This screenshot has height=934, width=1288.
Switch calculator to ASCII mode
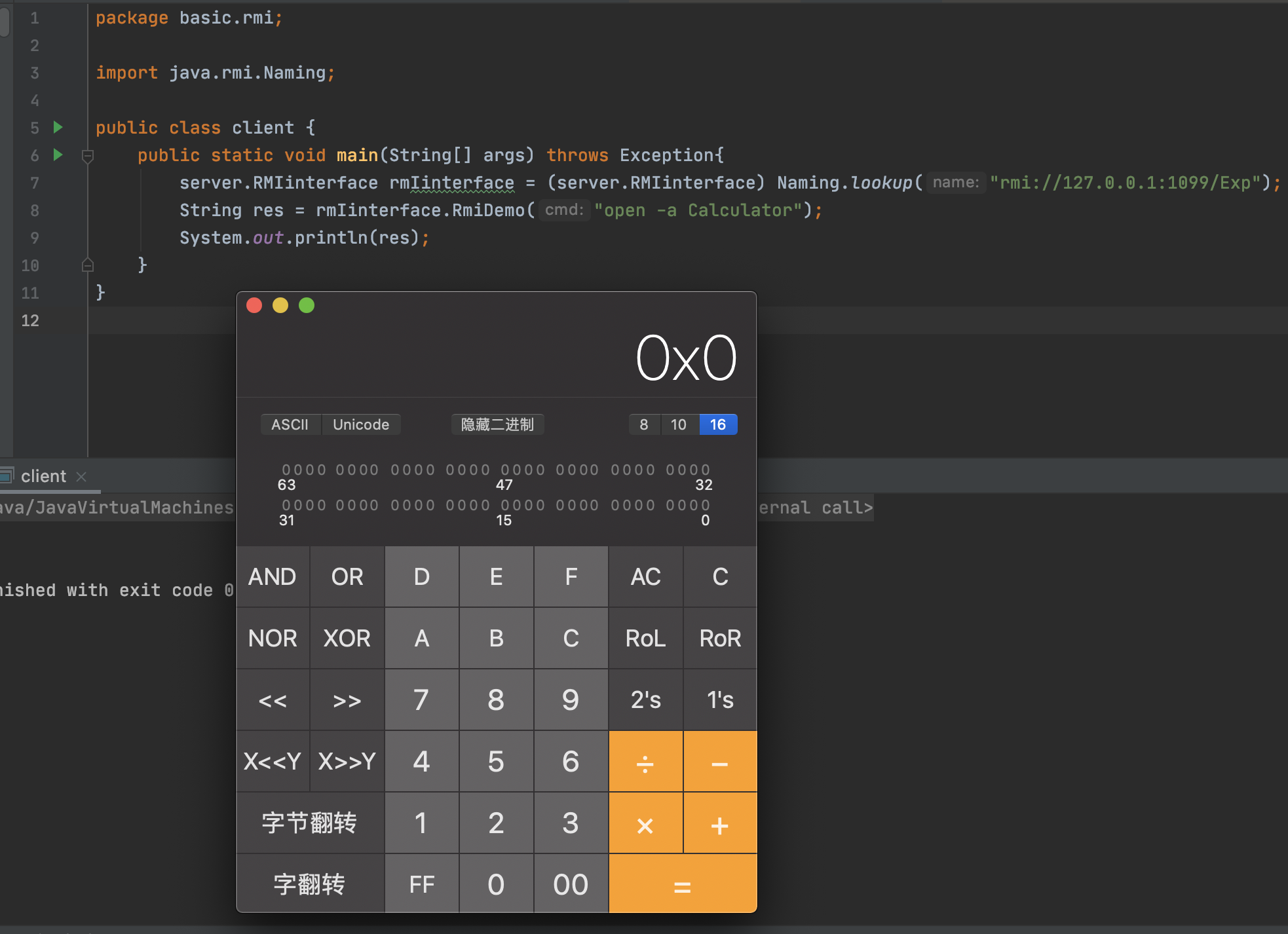290,424
